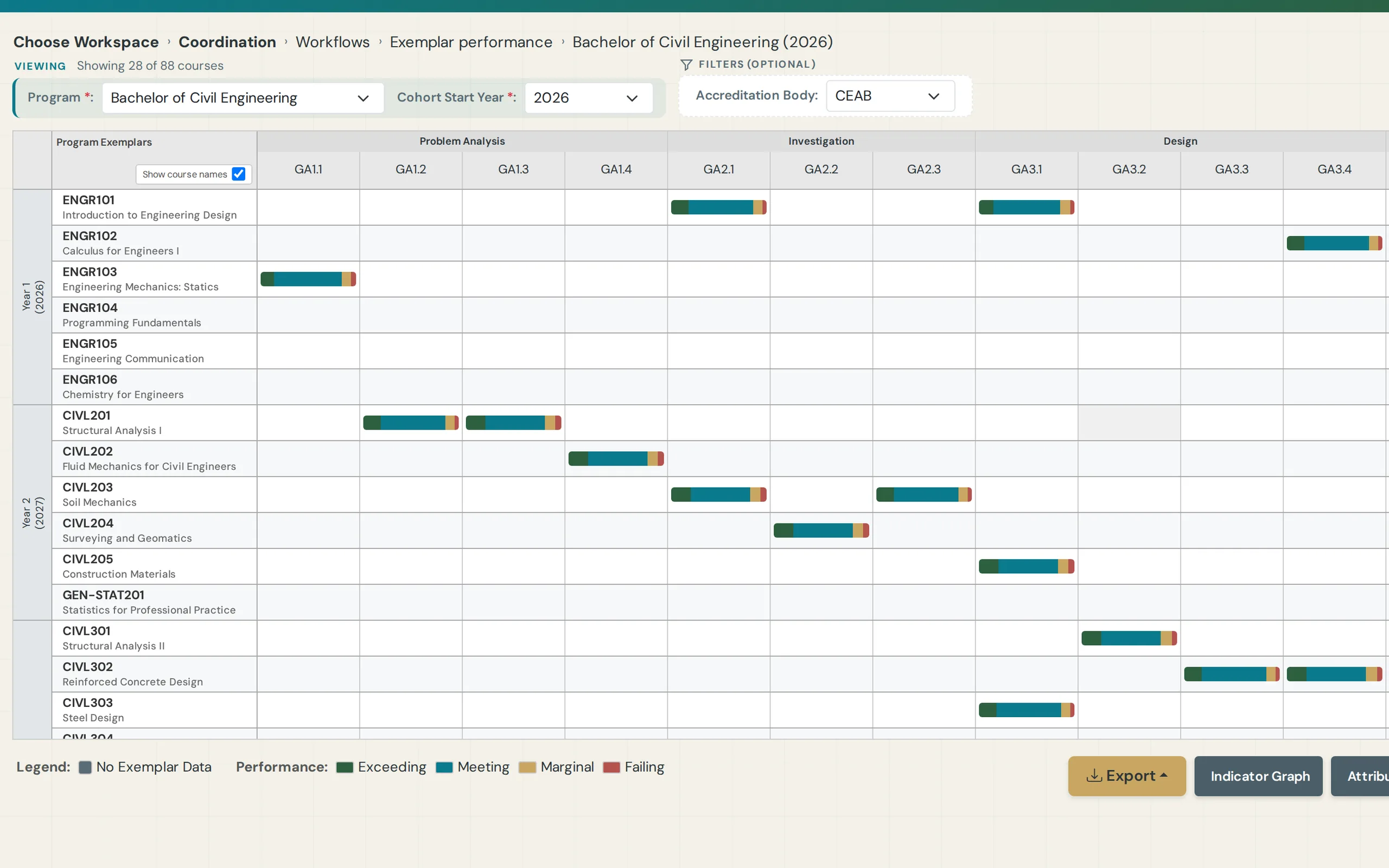Click CIVL303 performance bar under GA3.1
1389x868 pixels.
(x=1026, y=710)
